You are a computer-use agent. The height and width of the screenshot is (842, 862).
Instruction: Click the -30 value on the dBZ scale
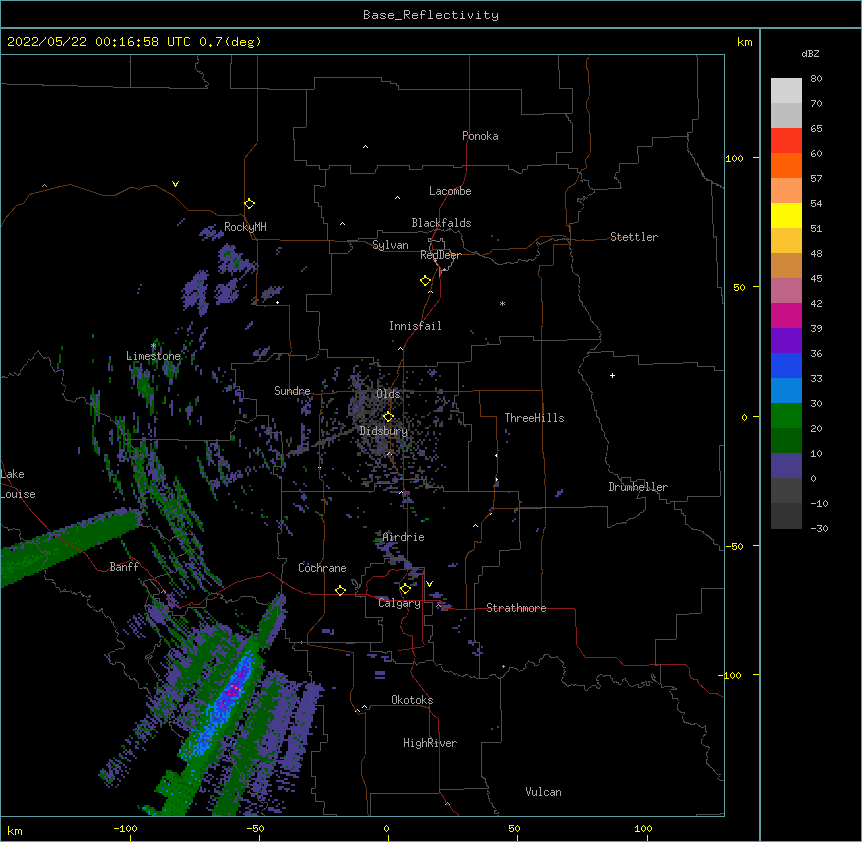pyautogui.click(x=819, y=528)
